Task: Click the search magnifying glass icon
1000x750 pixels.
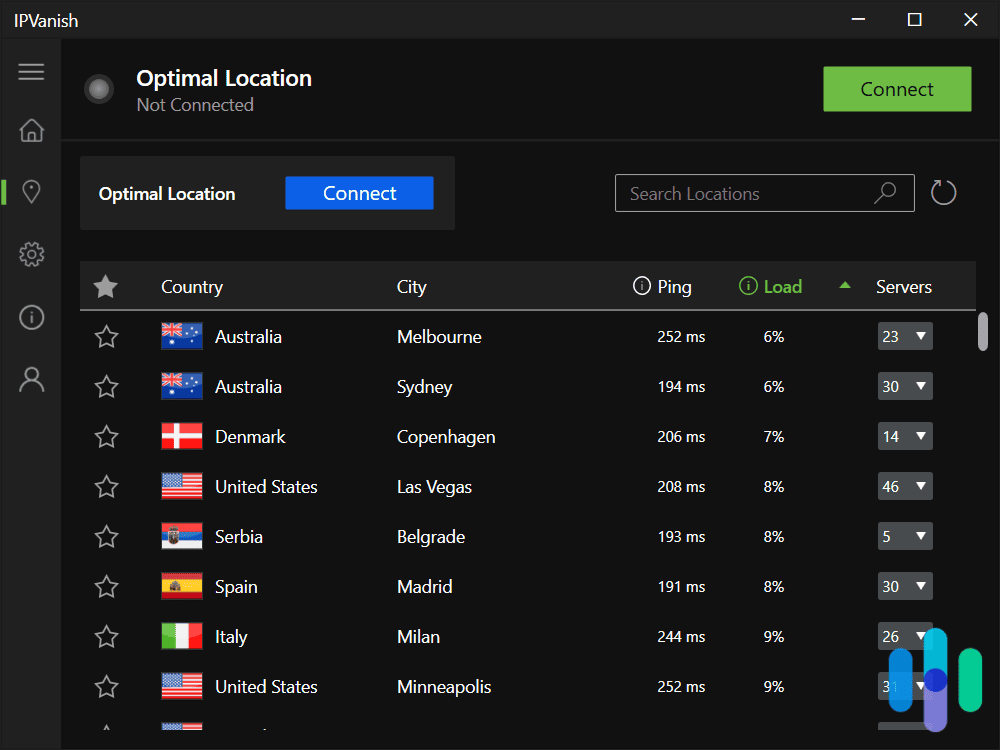Action: coord(885,192)
